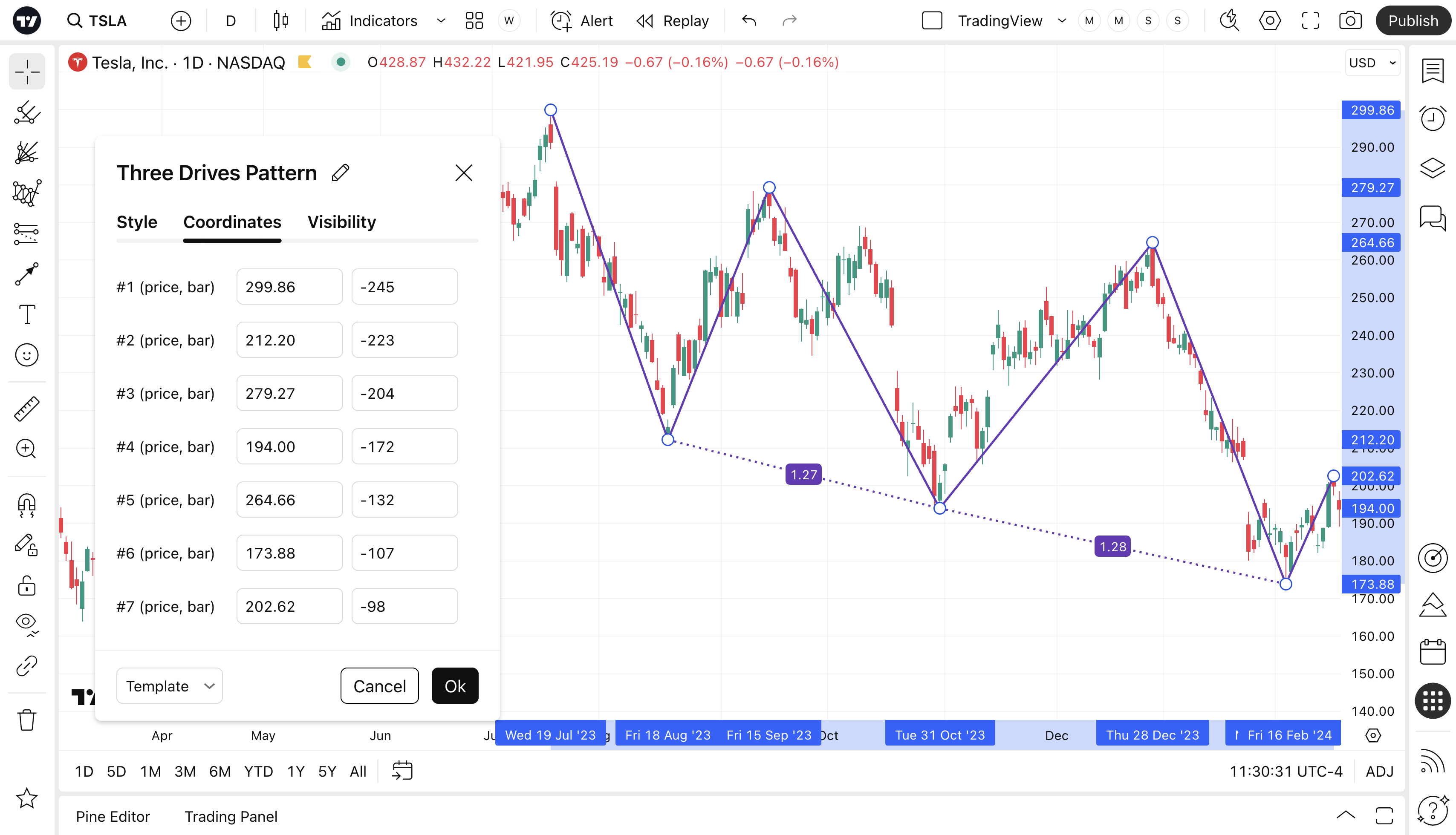This screenshot has height=835, width=1456.
Task: Open the emoji icons tool
Action: (26, 355)
